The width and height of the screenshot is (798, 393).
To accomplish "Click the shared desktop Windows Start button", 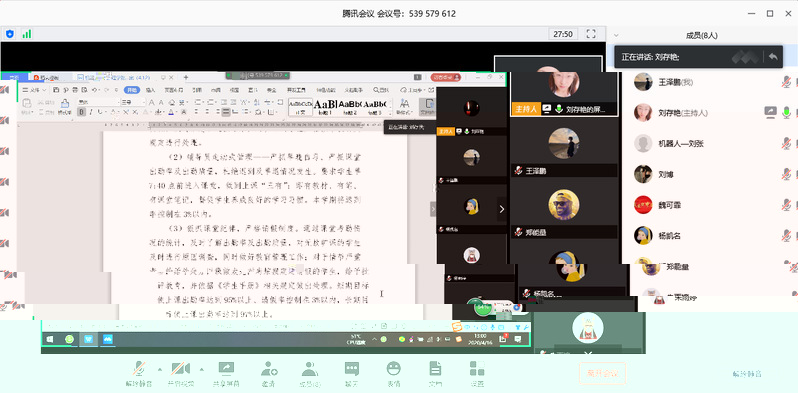I will click(50, 339).
